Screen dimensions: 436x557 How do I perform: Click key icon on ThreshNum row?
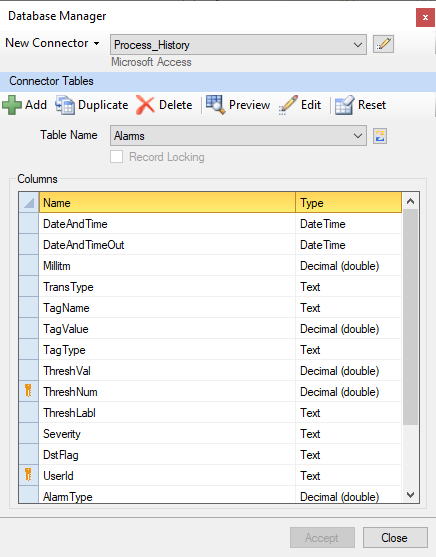pos(28,391)
